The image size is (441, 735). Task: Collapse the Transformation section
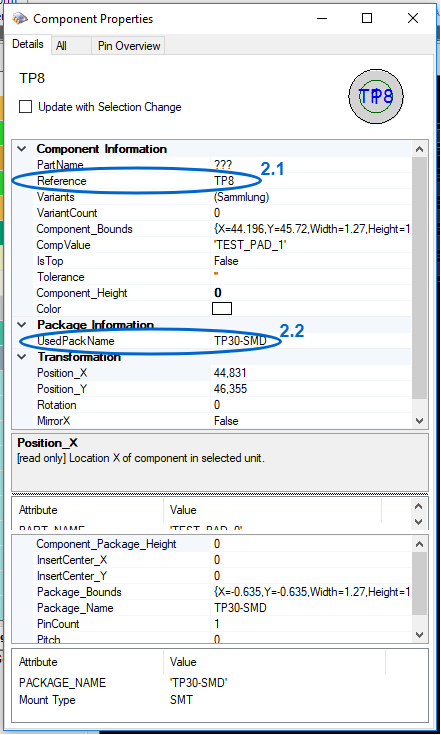[22, 357]
